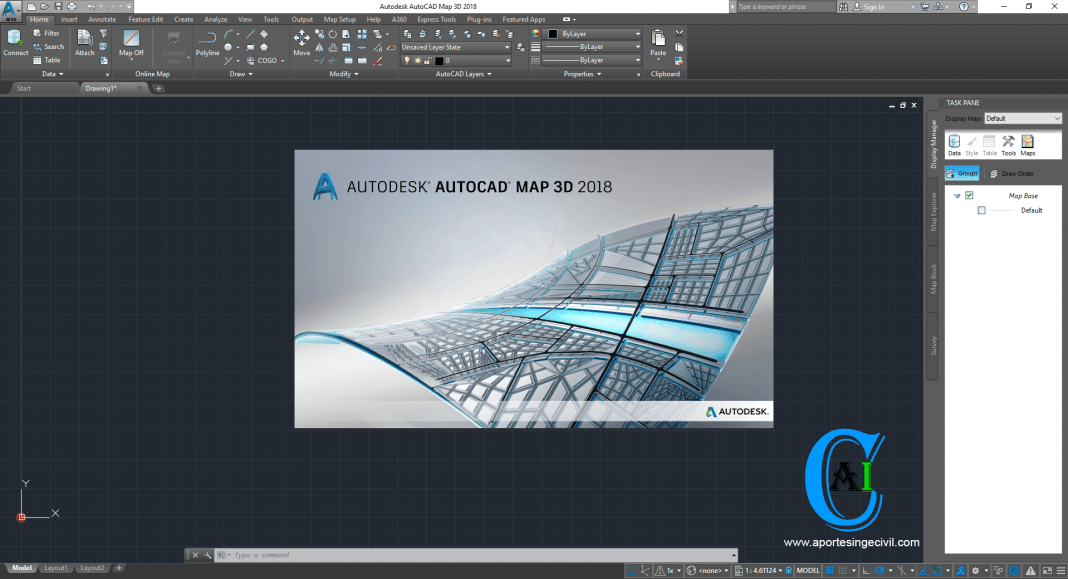Select the Mirror tool in Modify

(319, 48)
